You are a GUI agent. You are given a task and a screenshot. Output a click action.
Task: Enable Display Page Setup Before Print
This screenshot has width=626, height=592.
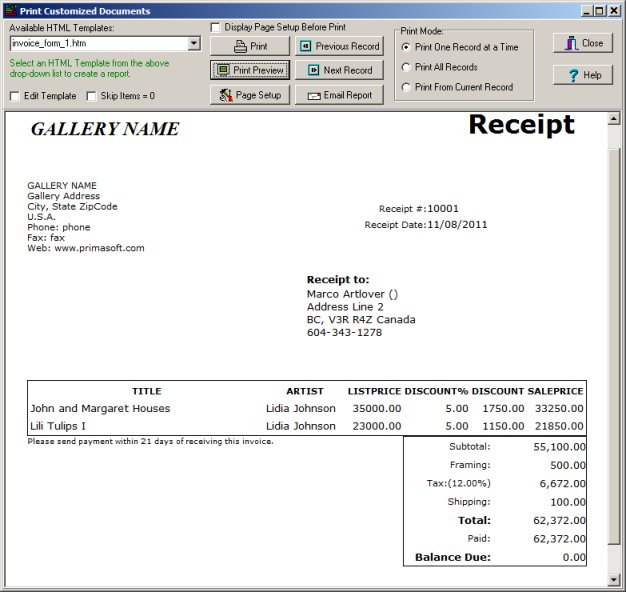pos(215,27)
